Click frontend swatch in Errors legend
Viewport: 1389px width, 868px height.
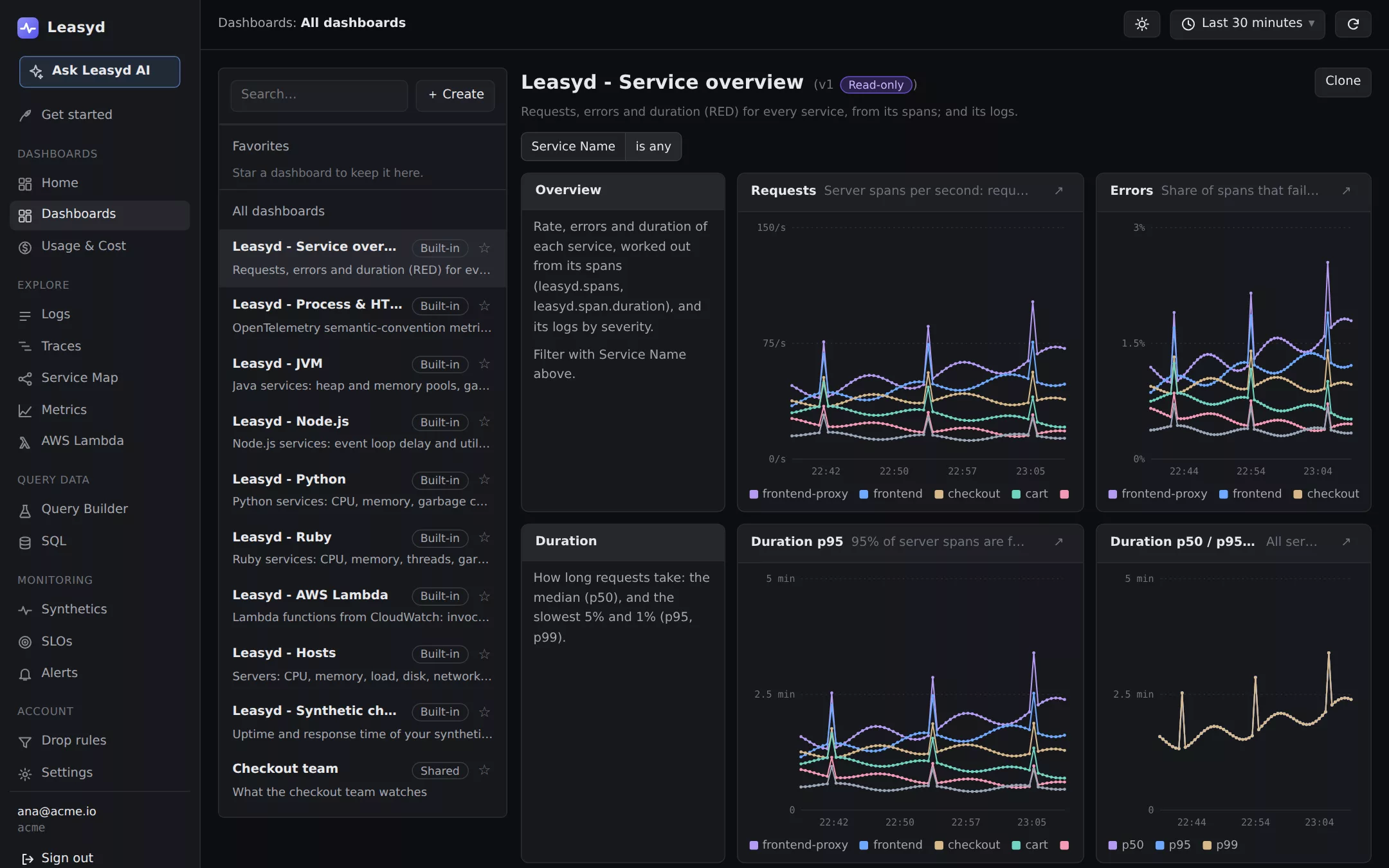[x=1224, y=494]
